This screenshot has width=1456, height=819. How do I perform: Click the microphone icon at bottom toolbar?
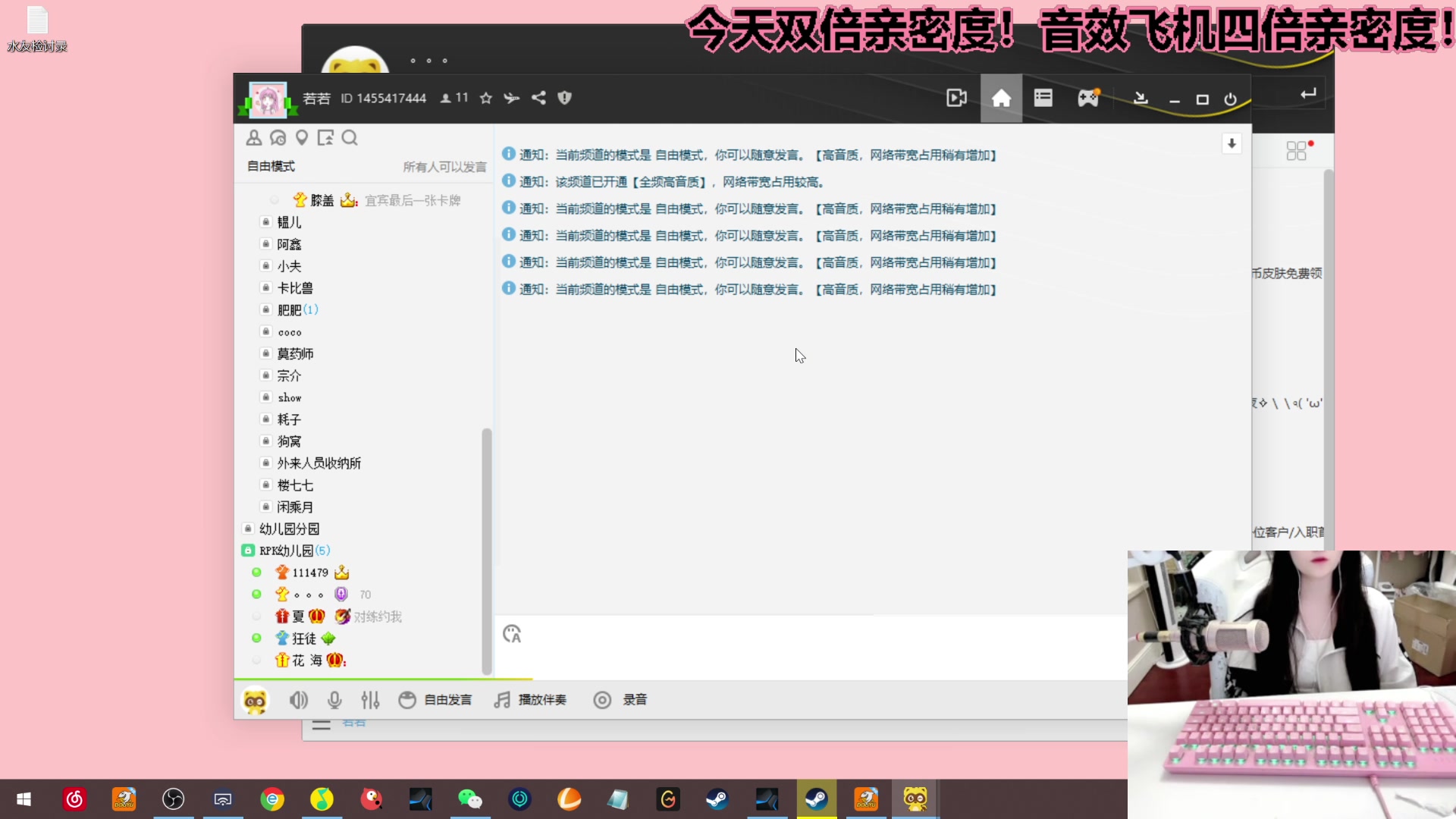pyautogui.click(x=334, y=699)
